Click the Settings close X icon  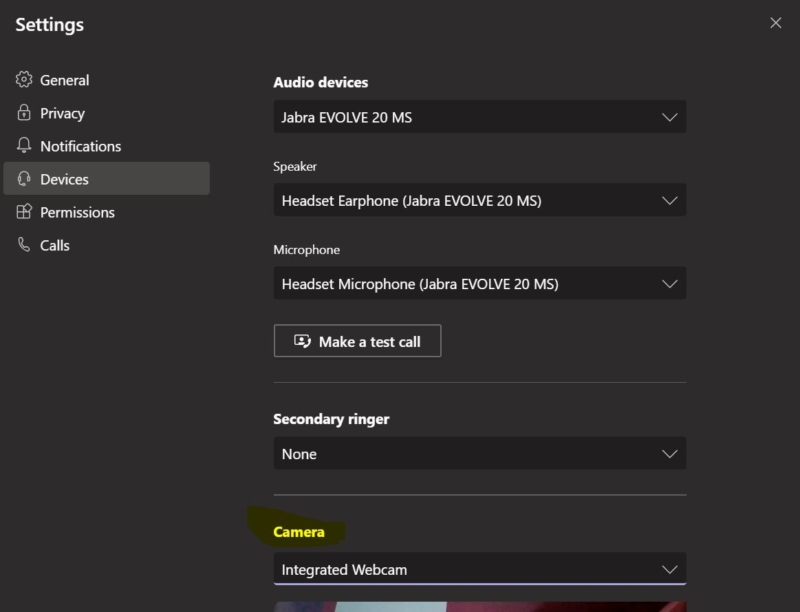coord(777,23)
